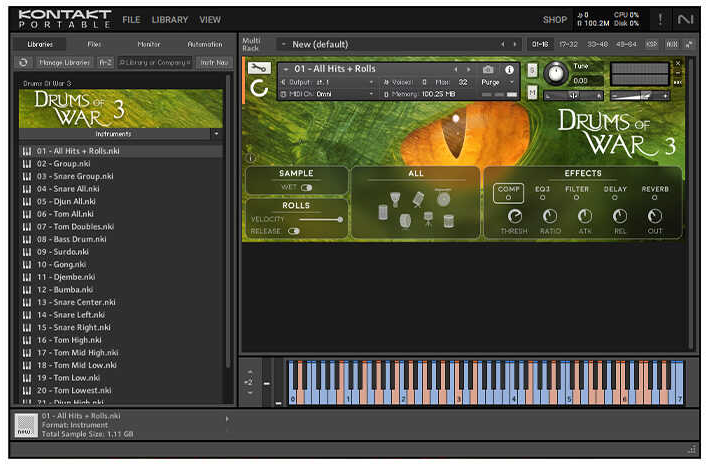Open the instrument info icon

coord(509,70)
